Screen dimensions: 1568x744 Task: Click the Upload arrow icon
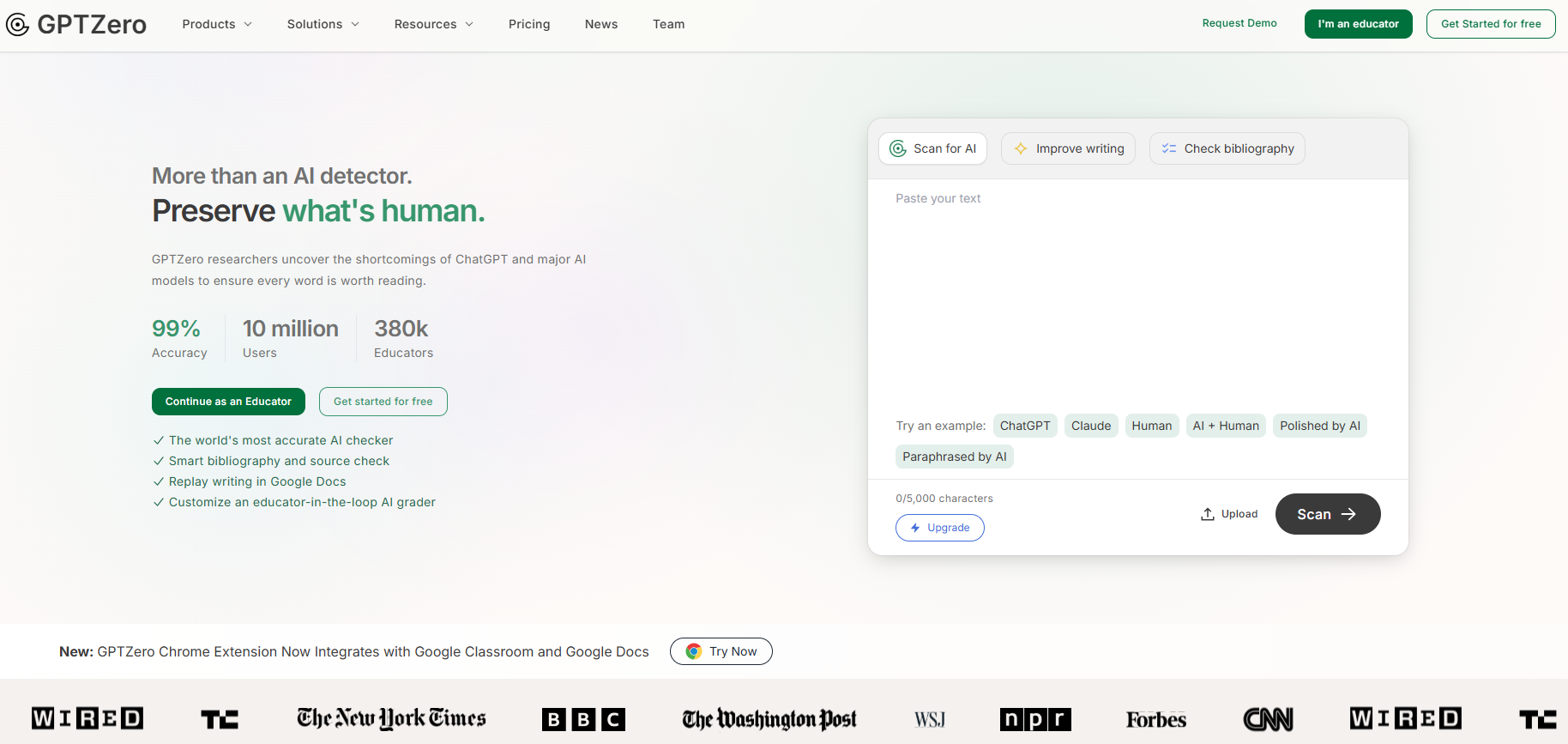tap(1208, 514)
